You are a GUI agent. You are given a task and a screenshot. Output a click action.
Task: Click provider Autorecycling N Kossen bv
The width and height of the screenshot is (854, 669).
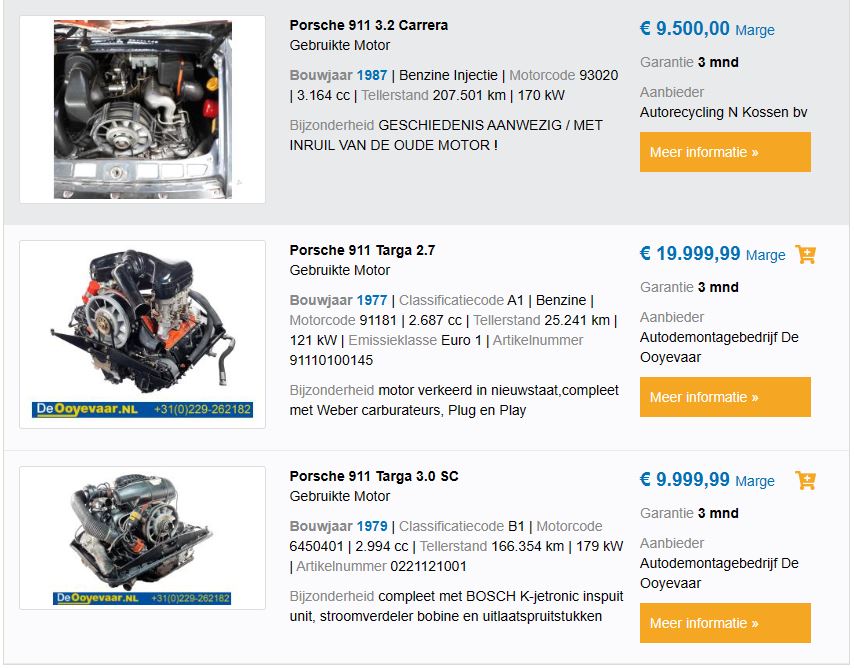(x=723, y=112)
